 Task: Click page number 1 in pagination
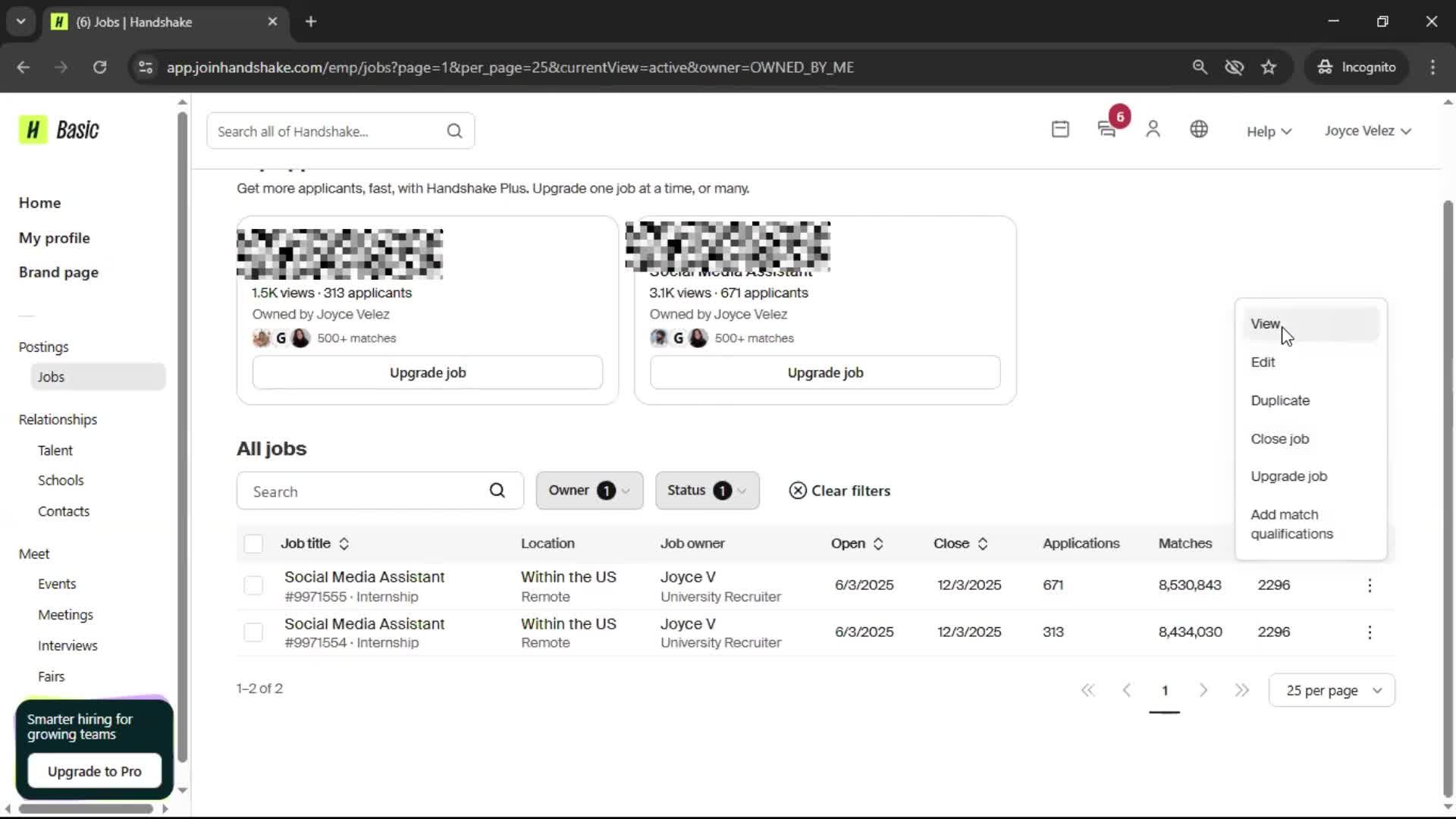[x=1165, y=691]
